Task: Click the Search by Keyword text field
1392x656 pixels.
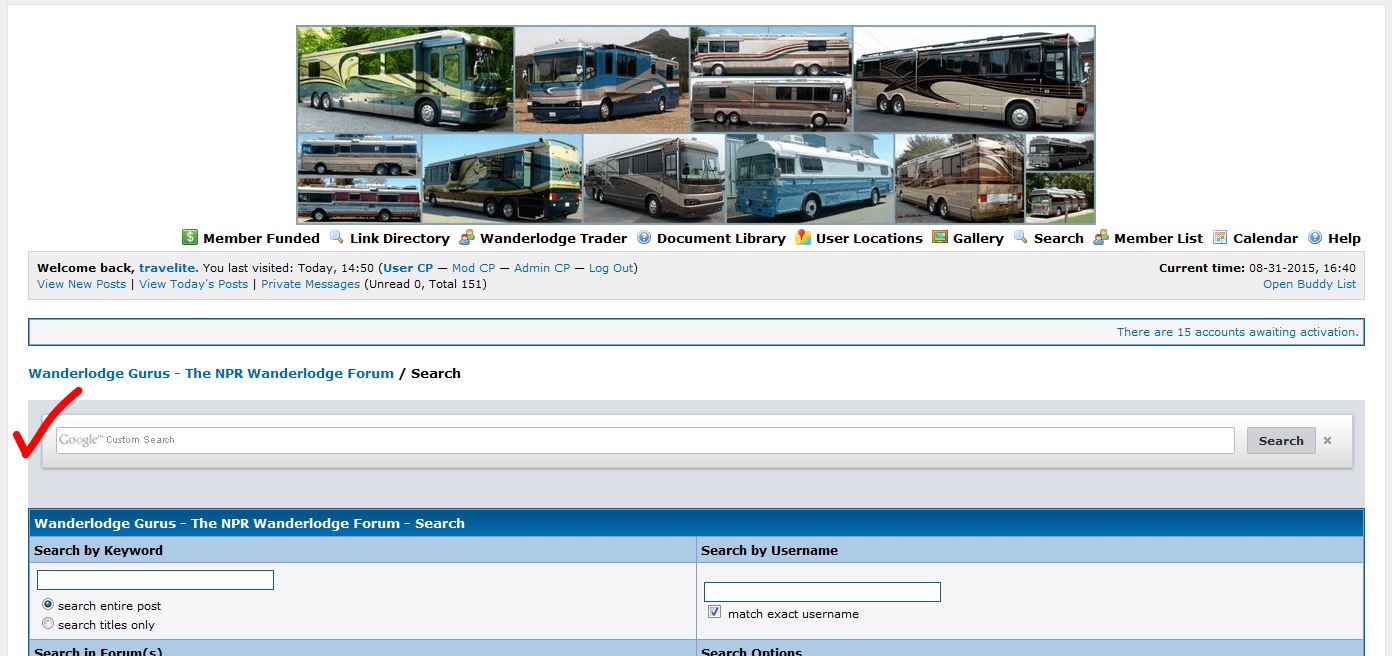Action: [155, 580]
